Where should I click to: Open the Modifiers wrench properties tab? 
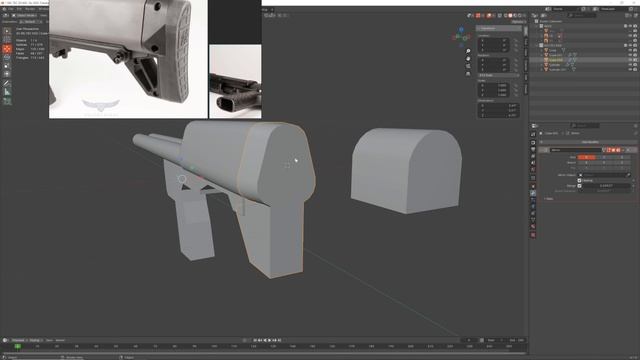click(533, 193)
